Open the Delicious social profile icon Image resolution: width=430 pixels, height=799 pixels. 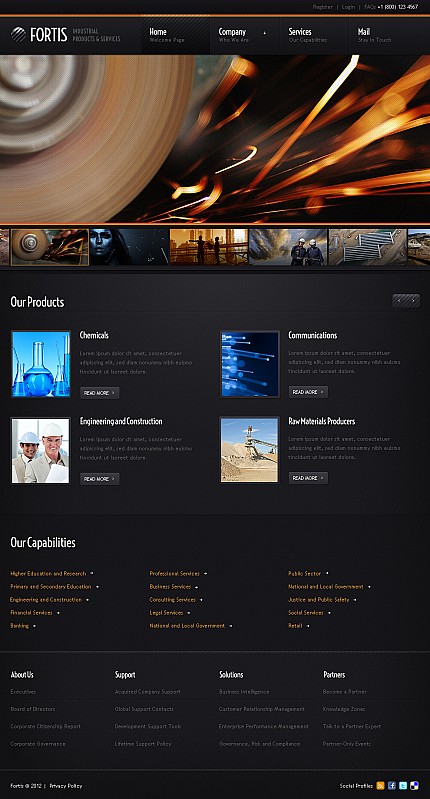415,785
